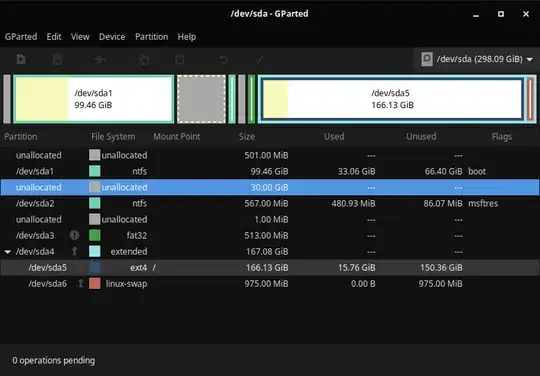Select the /dev/sda5 ext4 row
Image resolution: width=540 pixels, height=376 pixels.
click(x=270, y=268)
